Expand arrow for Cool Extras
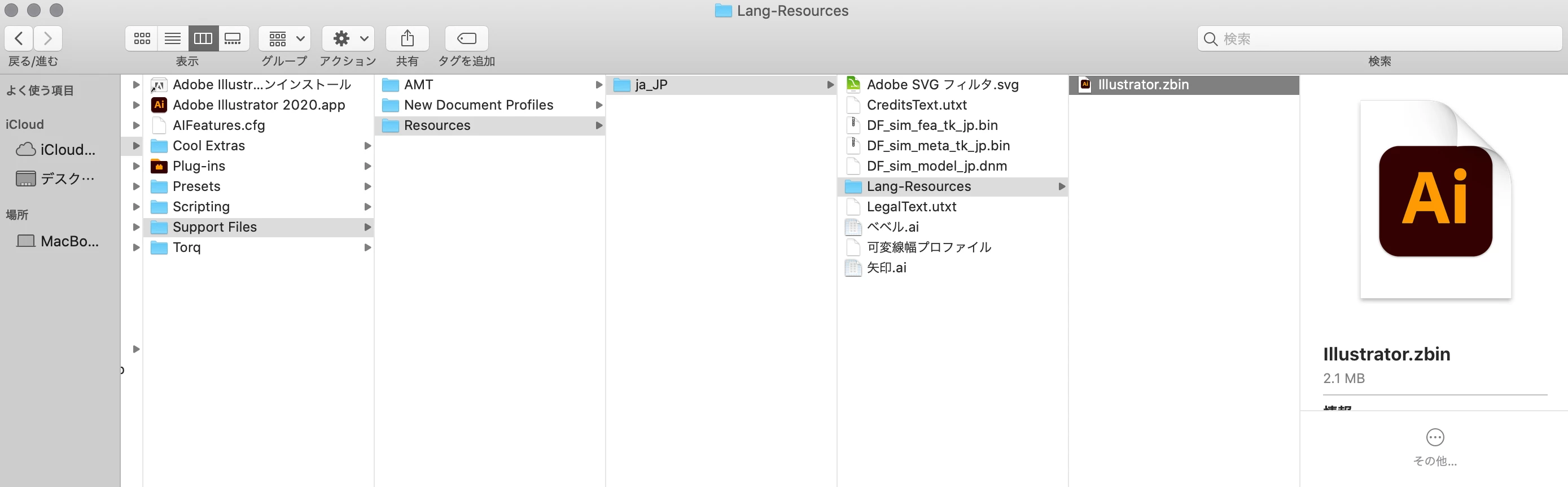 (x=367, y=146)
